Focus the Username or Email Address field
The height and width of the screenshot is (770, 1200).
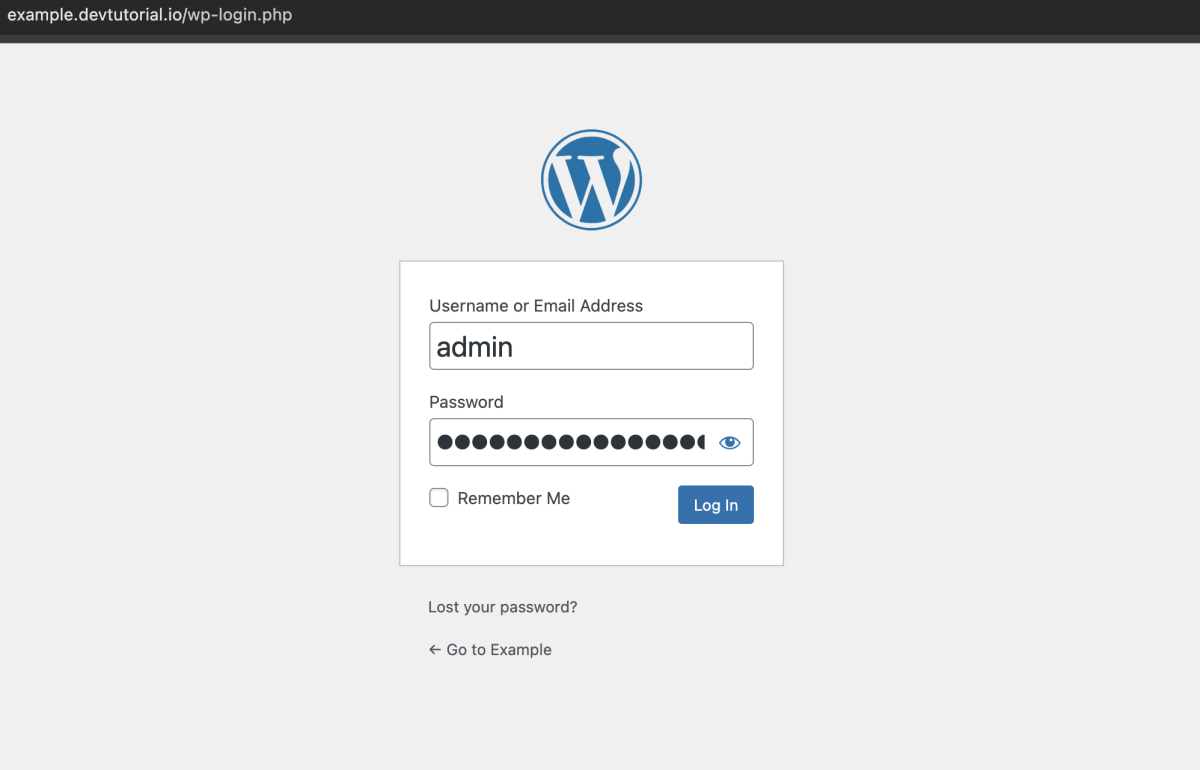(591, 346)
